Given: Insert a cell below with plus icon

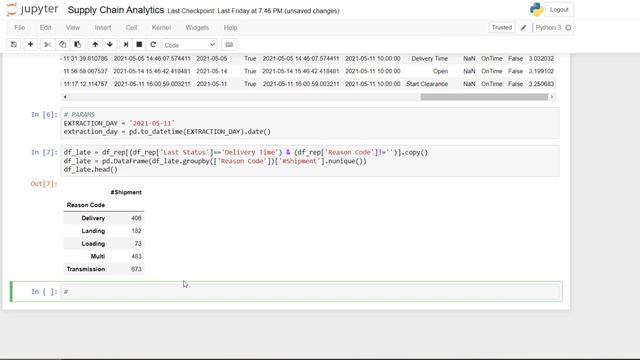Looking at the screenshot, I should click(30, 44).
